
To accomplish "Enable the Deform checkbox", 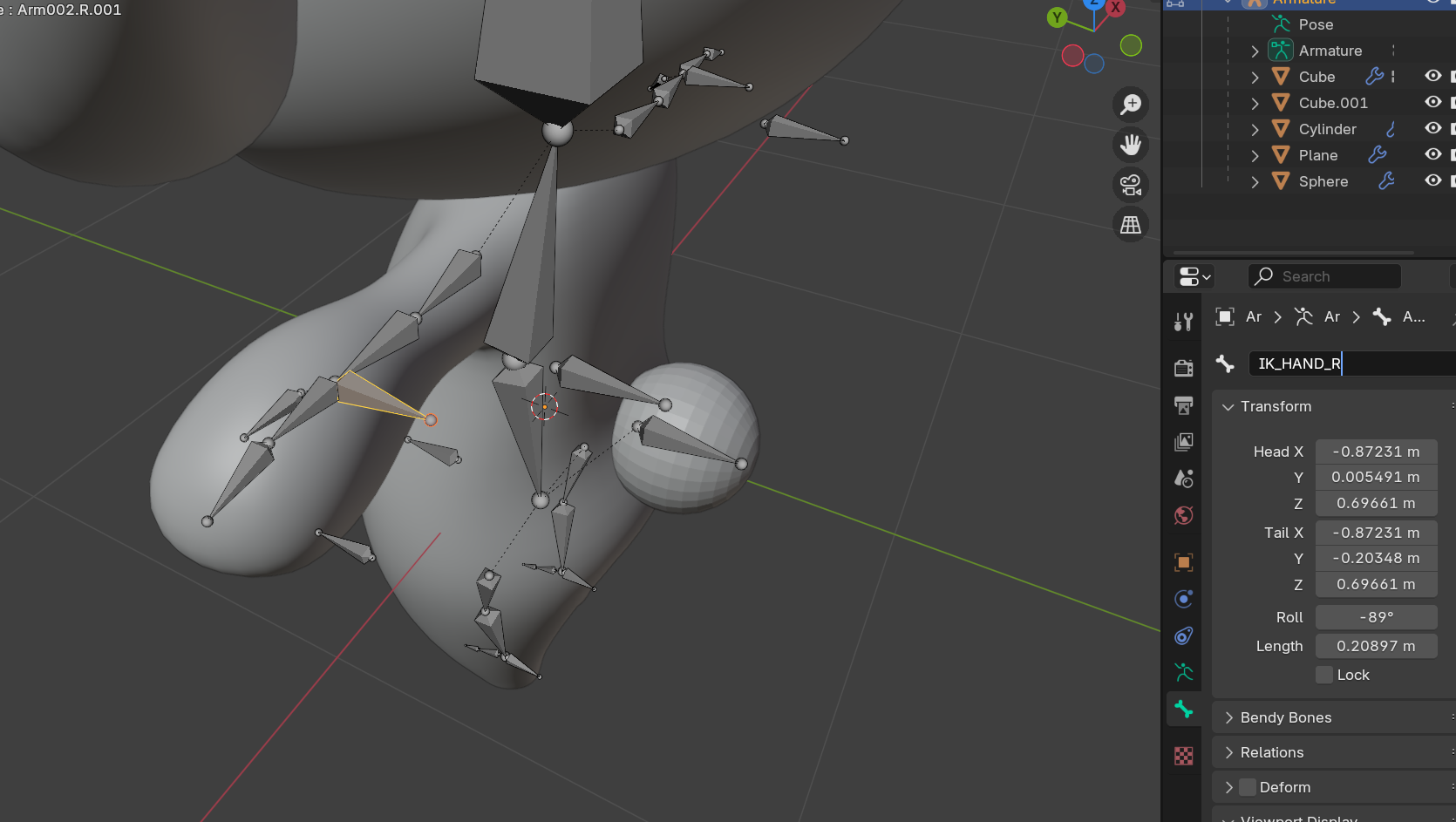I will coord(1248,787).
